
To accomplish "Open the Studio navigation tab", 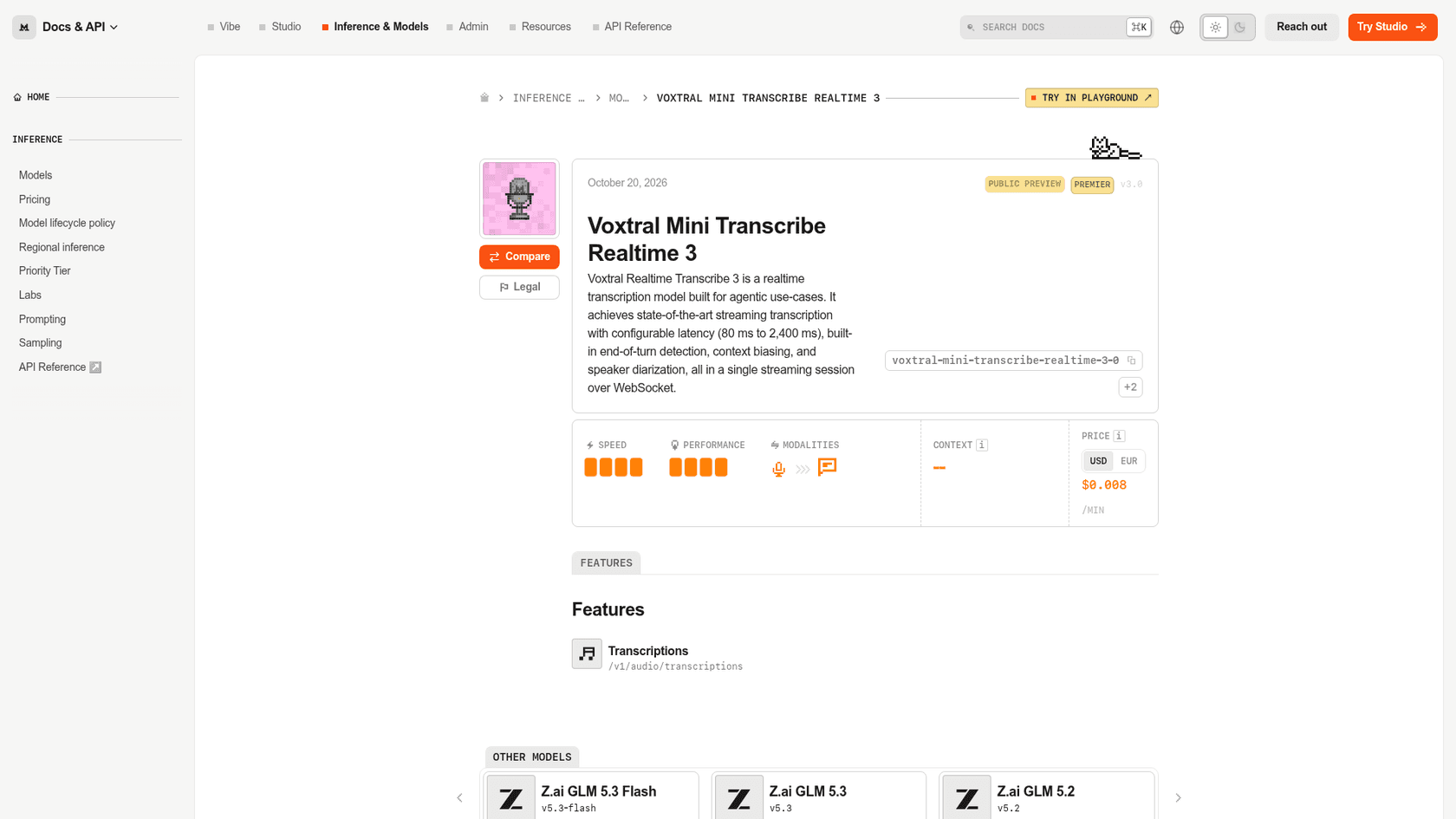I will [280, 27].
